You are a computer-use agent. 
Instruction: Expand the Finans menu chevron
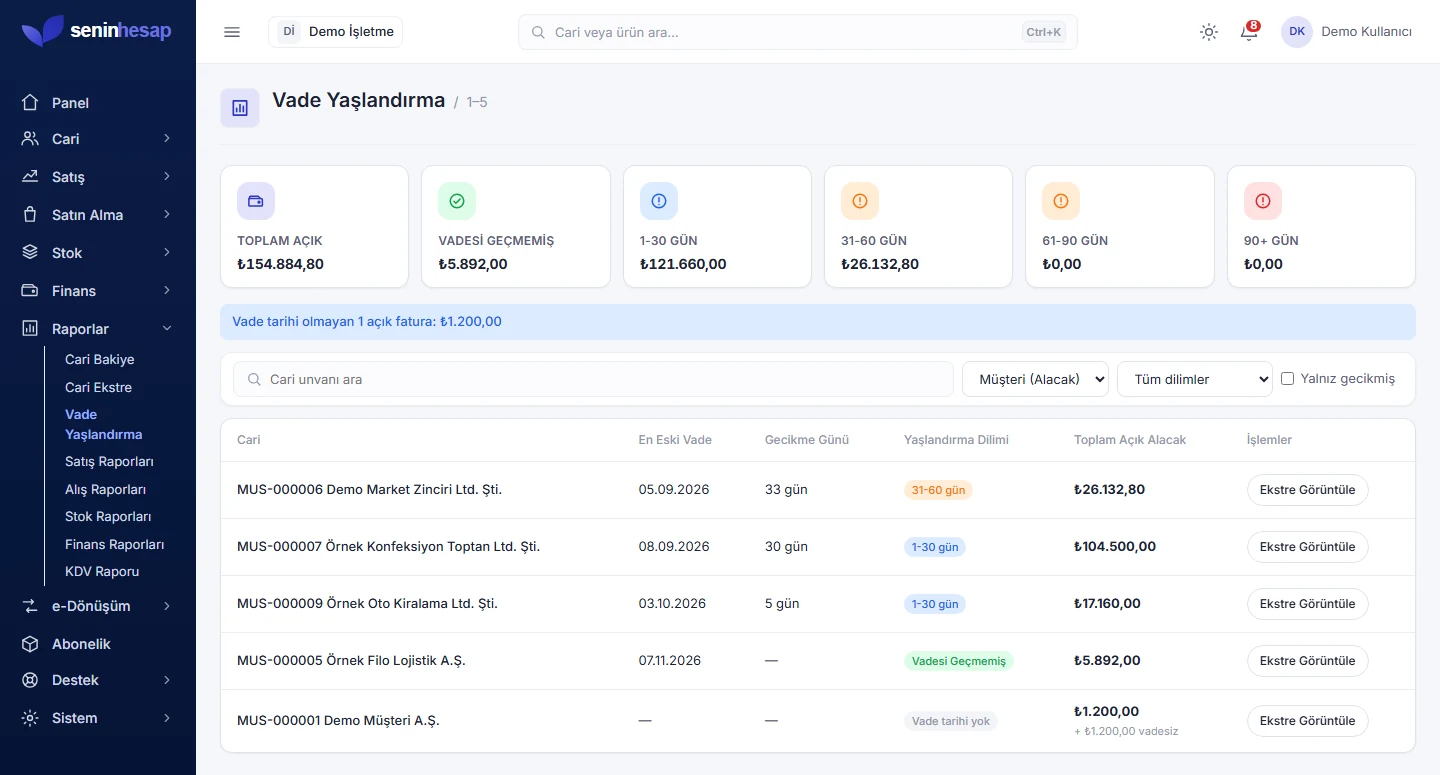click(167, 291)
